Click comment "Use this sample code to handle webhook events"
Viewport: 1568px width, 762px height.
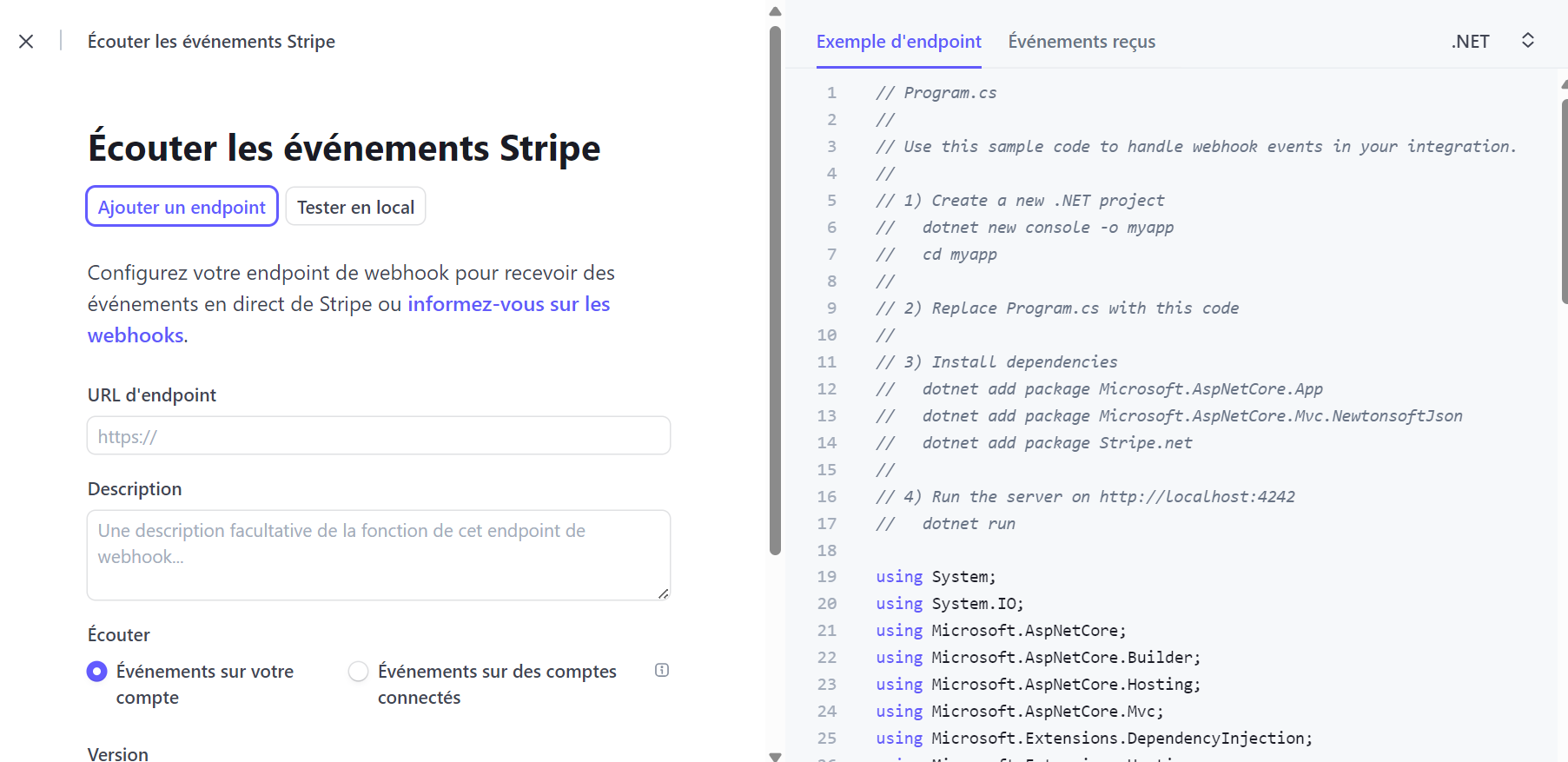(1113, 147)
